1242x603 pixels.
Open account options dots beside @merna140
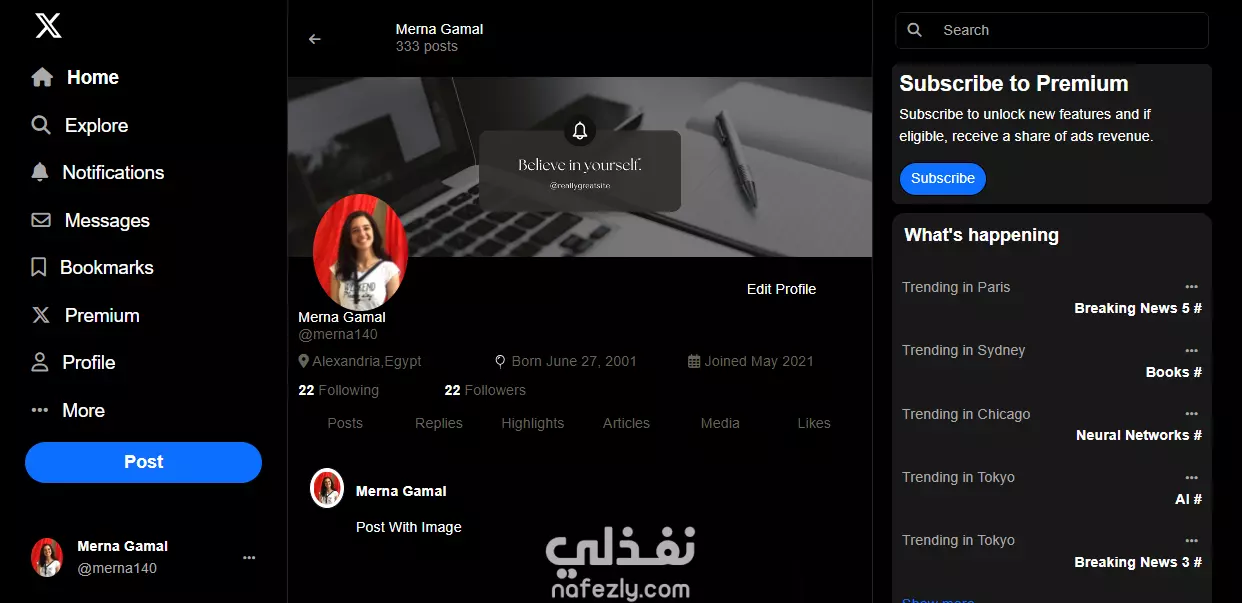(x=249, y=558)
